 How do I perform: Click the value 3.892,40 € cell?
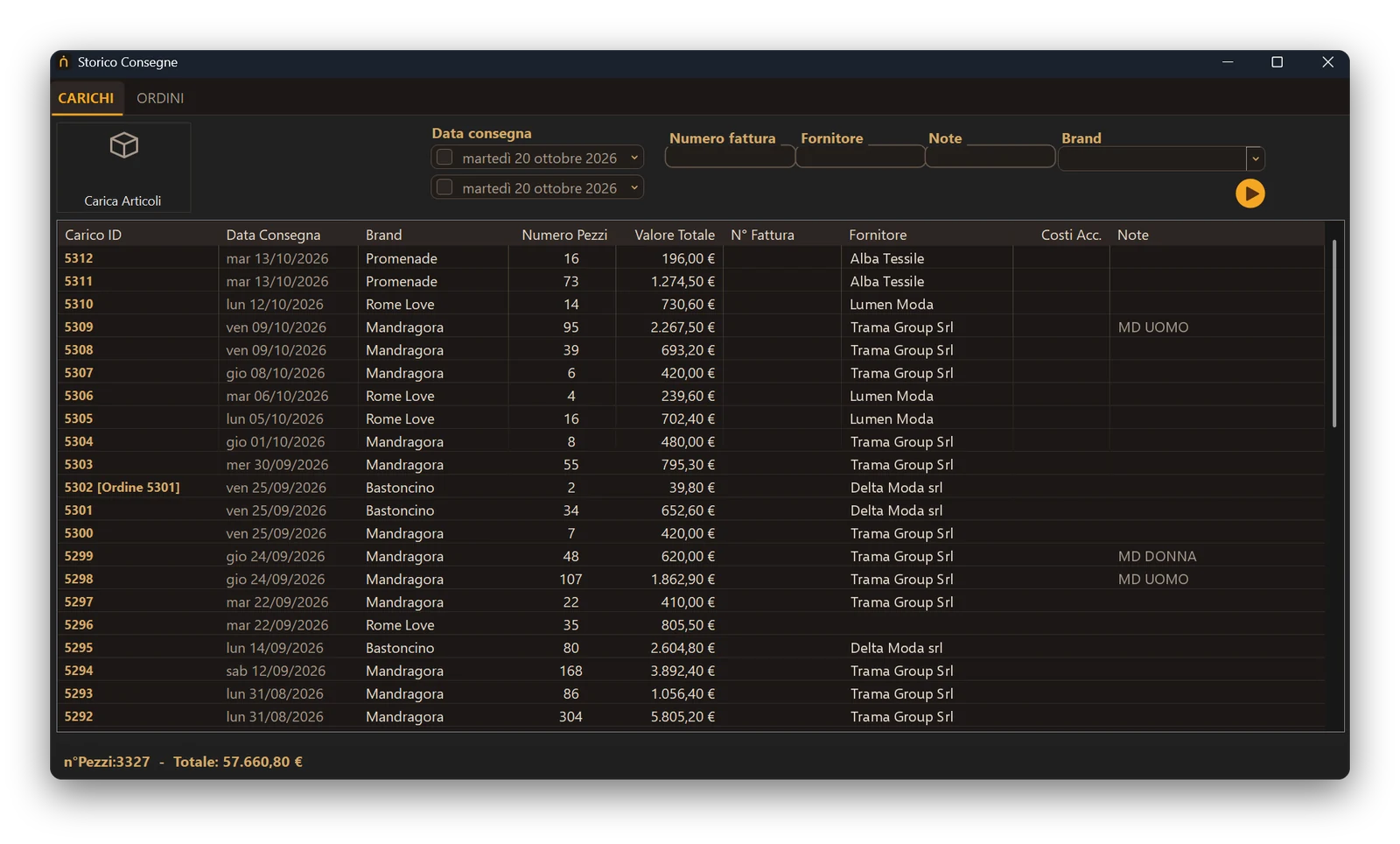[x=682, y=671]
